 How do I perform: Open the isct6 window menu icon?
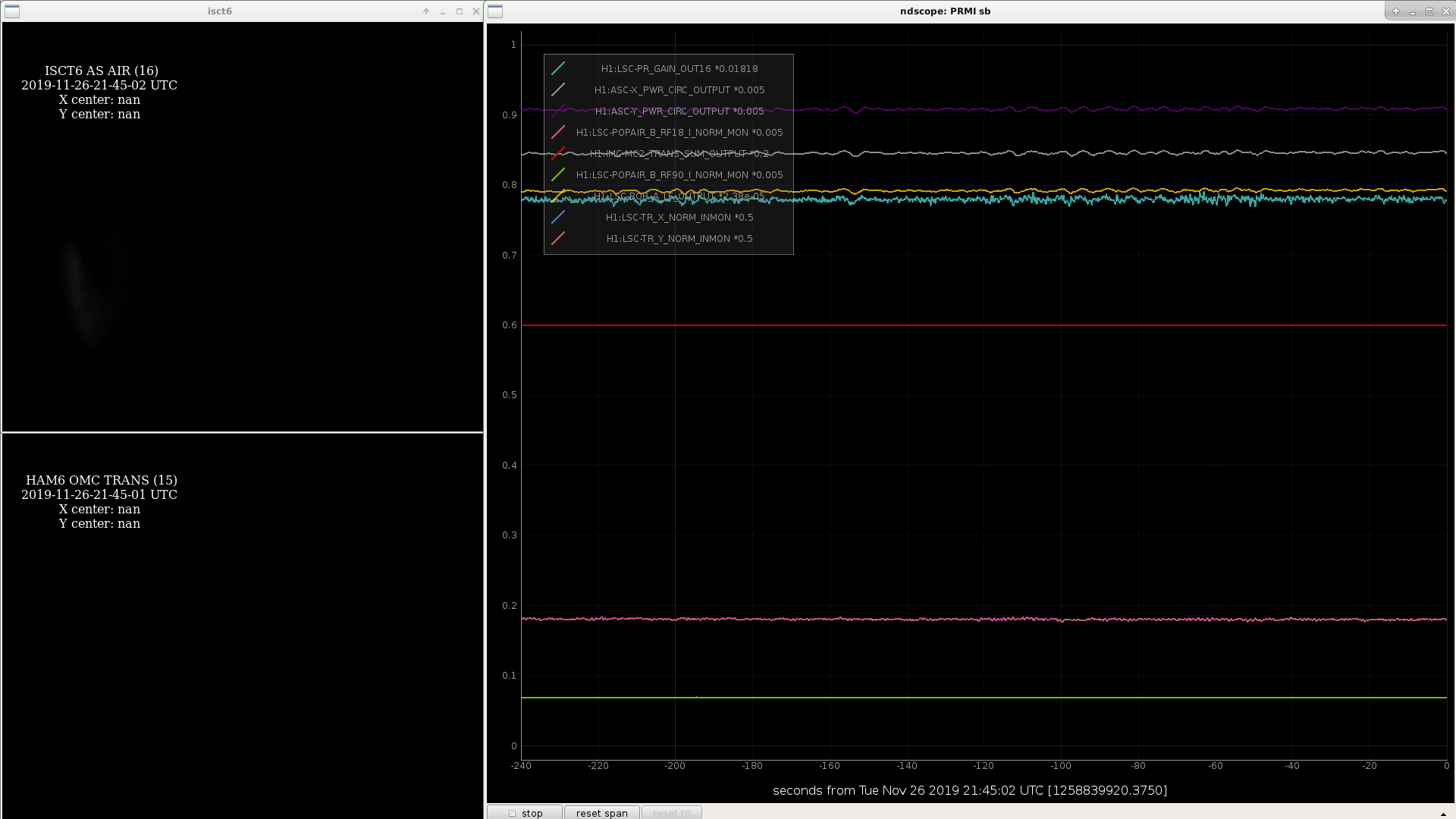coord(12,11)
